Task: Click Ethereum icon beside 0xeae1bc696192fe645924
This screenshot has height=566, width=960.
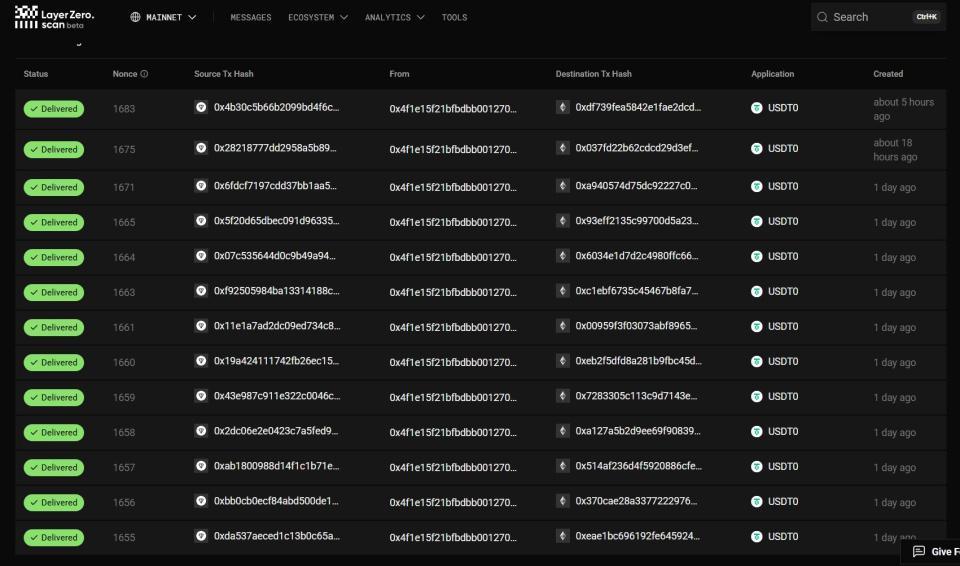Action: pos(563,536)
